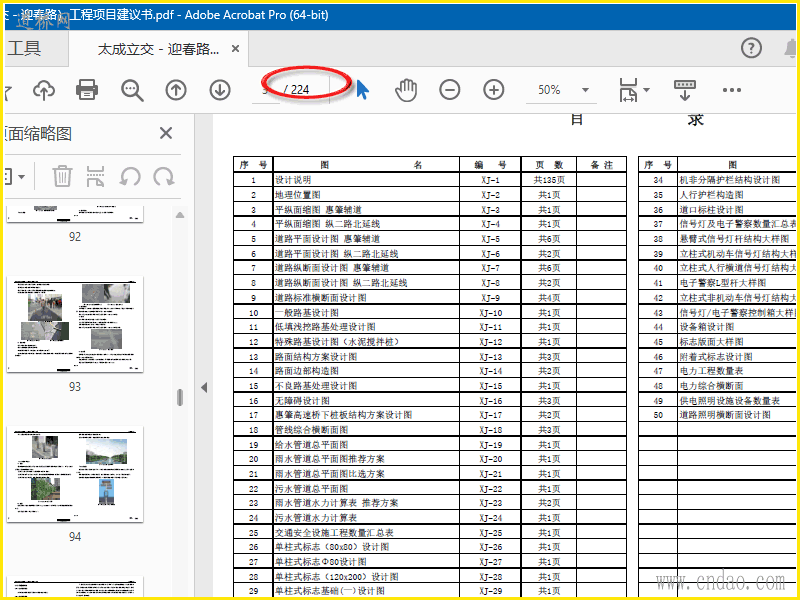This screenshot has width=800, height=600.
Task: Zoom in with the plus button
Action: point(494,90)
